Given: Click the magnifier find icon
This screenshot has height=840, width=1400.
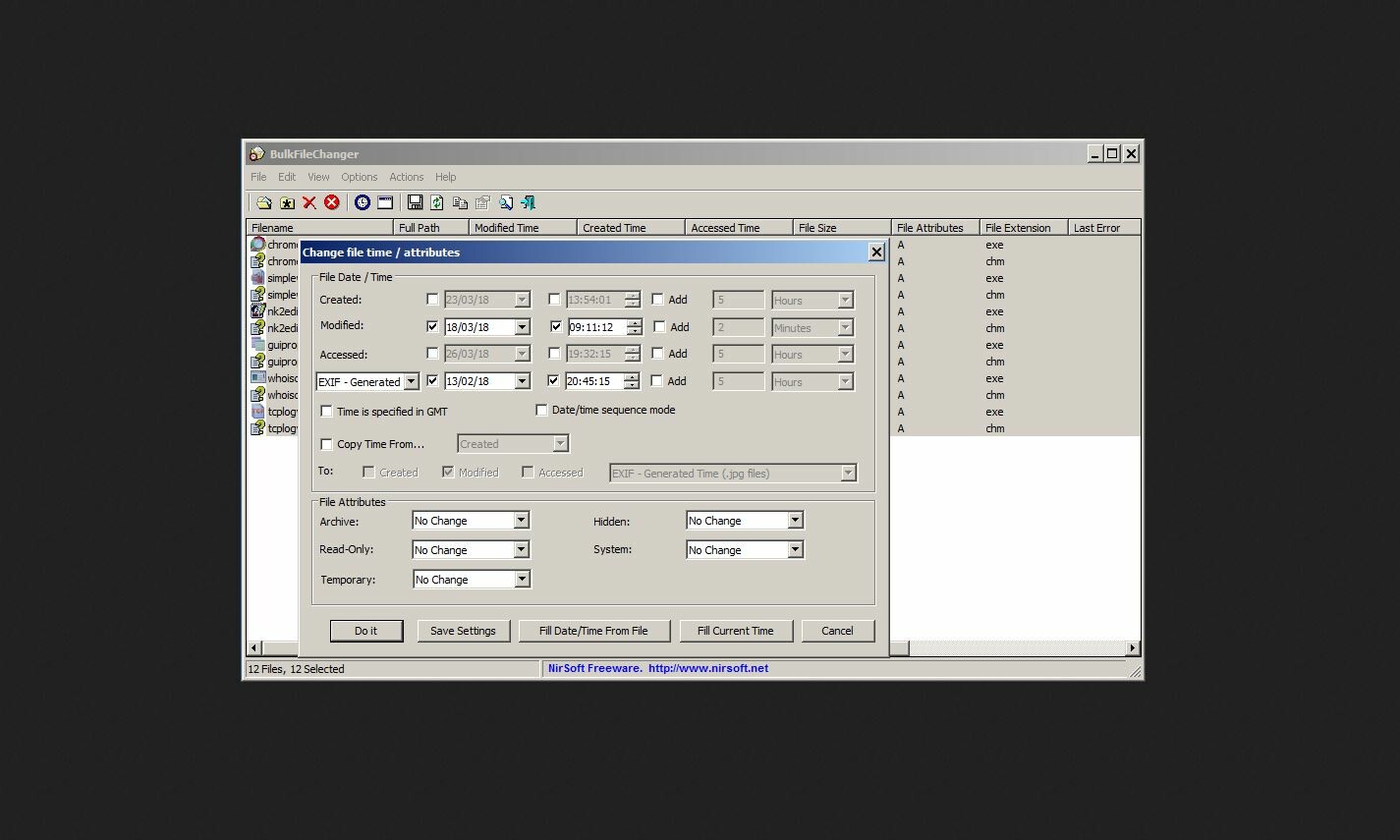Looking at the screenshot, I should click(x=506, y=202).
